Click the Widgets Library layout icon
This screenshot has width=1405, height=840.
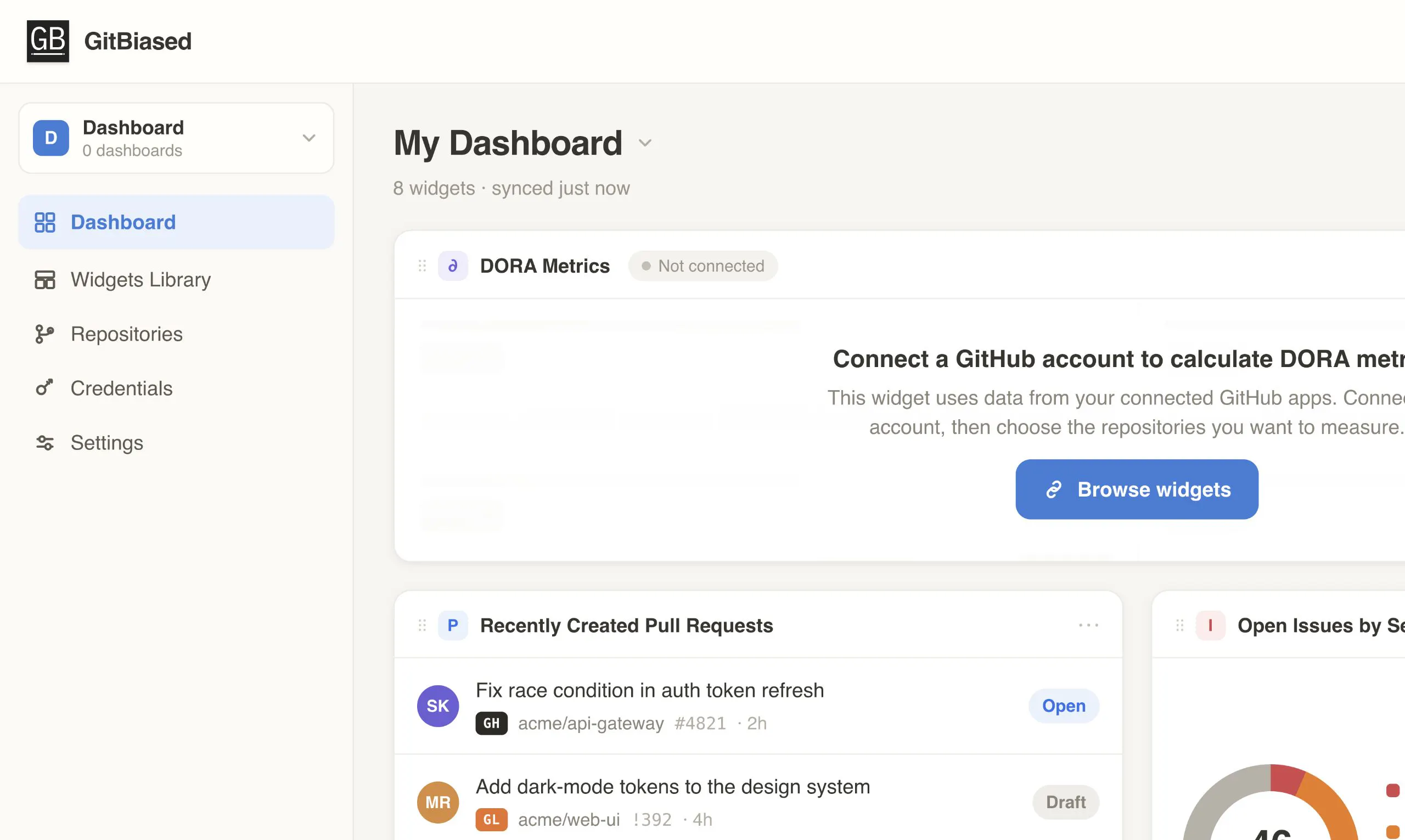click(44, 280)
